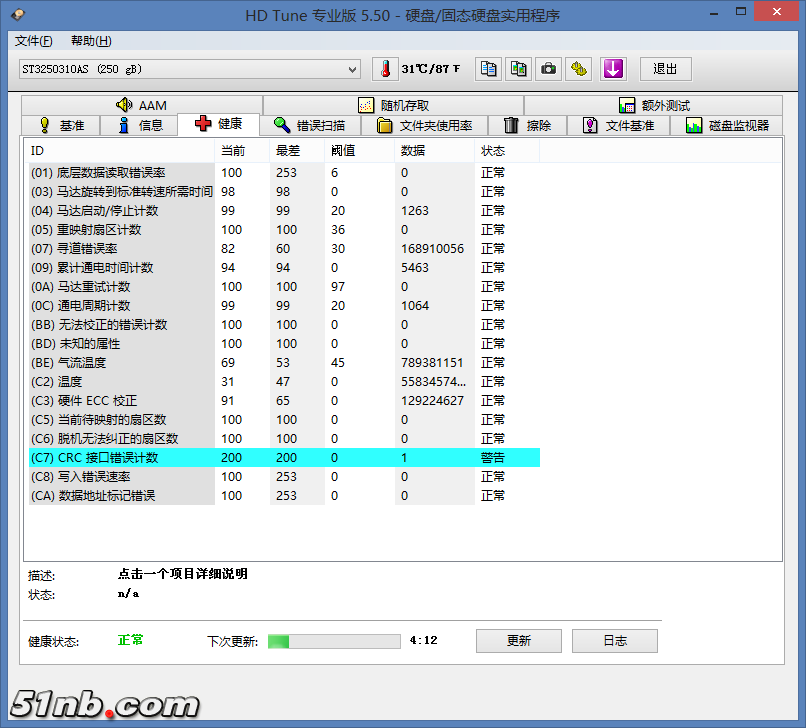Click the purple down-arrow icon

coord(613,69)
